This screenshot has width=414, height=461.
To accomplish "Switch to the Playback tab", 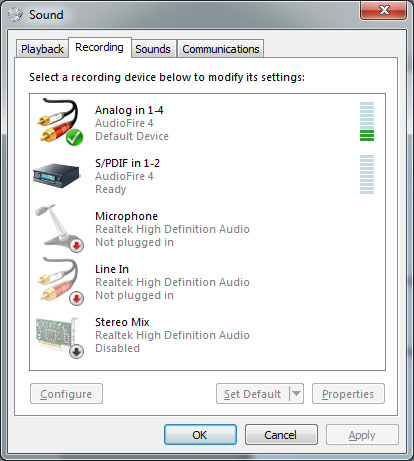I will coord(42,49).
